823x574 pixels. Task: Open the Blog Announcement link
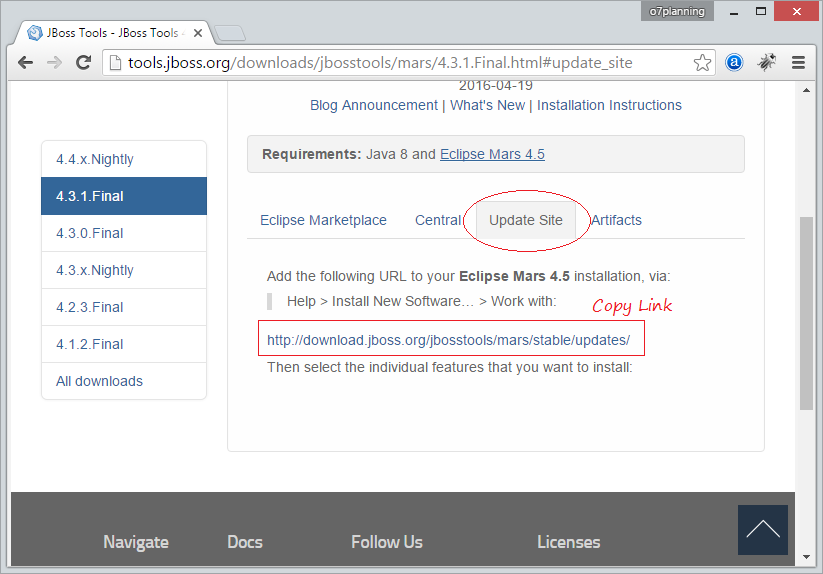pyautogui.click(x=374, y=105)
